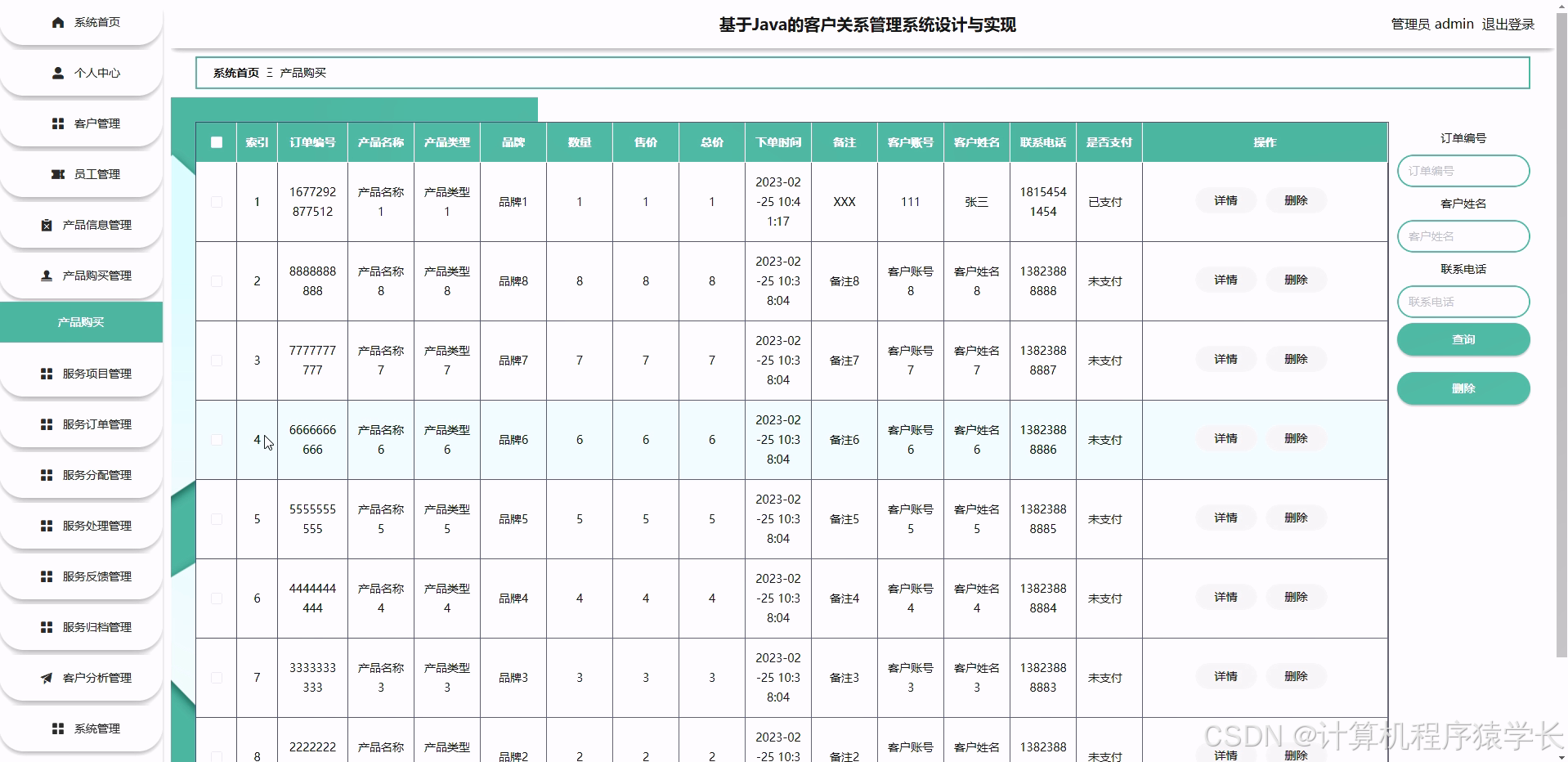
Task: Delete row with order 1677292877512
Action: [x=1296, y=200]
